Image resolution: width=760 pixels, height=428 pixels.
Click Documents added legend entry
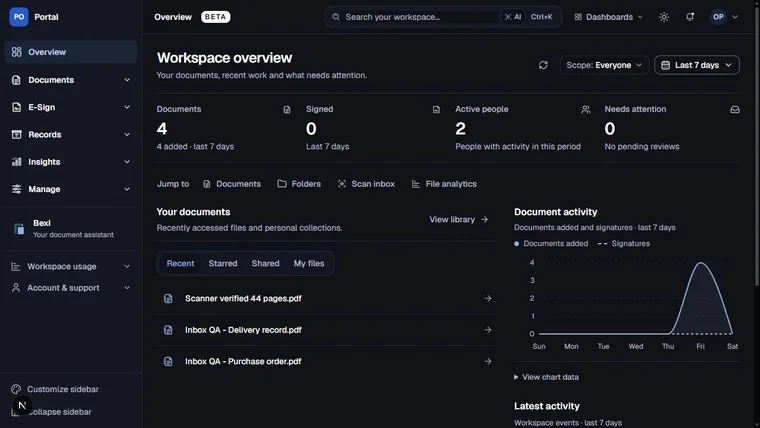pos(551,244)
